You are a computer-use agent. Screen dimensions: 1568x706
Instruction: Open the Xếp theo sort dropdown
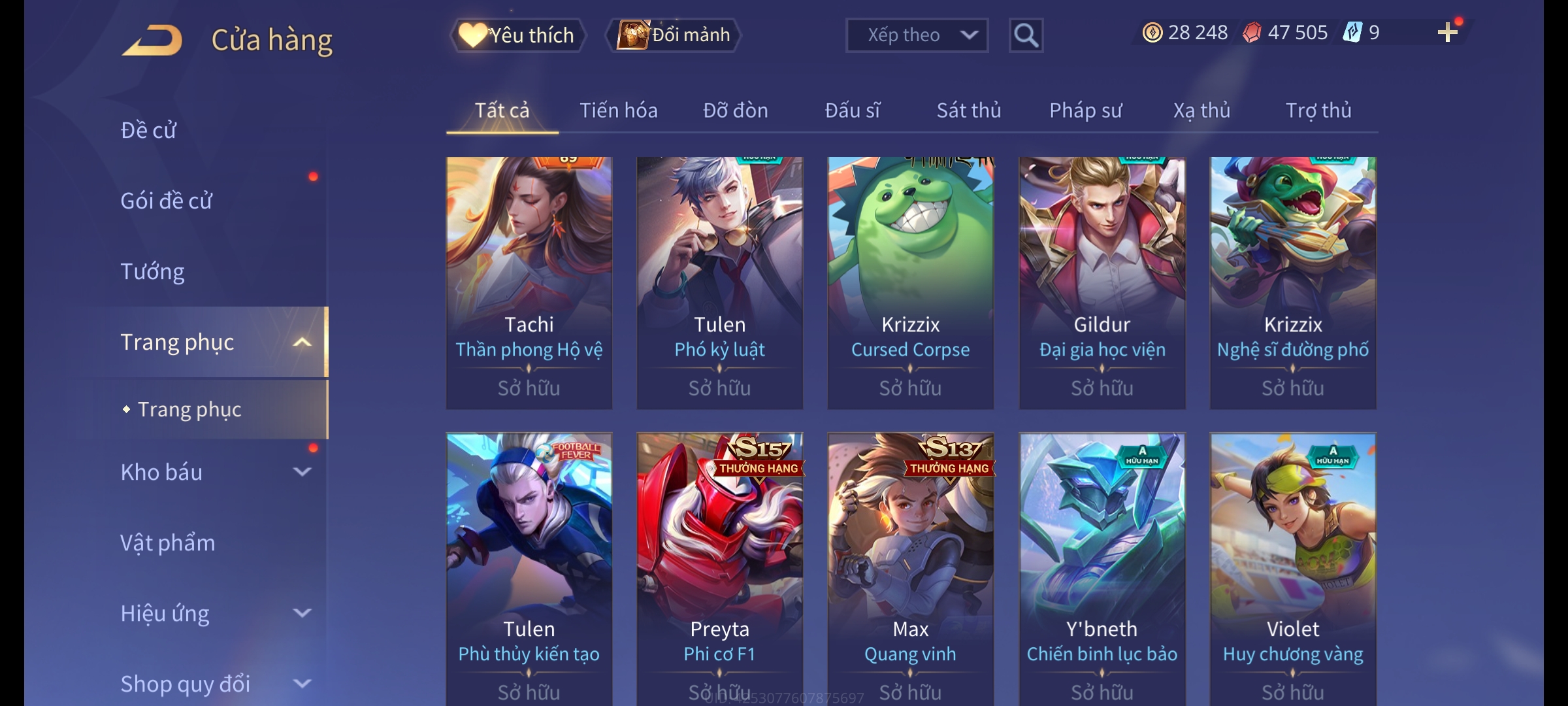[917, 35]
